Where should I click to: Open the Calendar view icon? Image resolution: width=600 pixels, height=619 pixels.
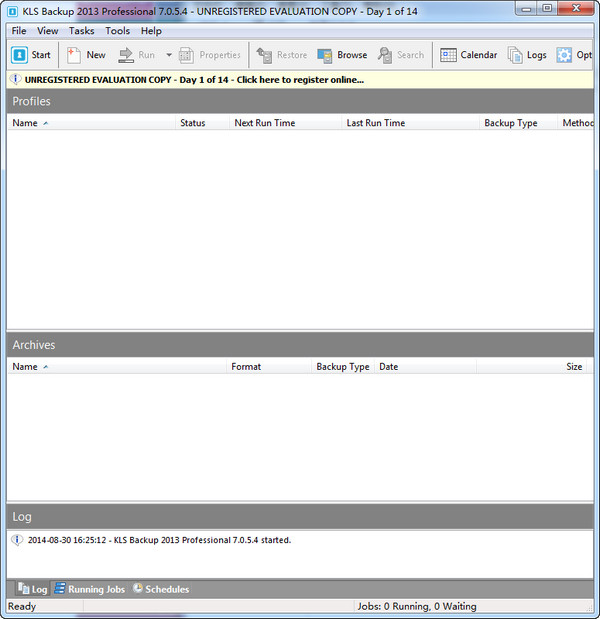pyautogui.click(x=448, y=55)
